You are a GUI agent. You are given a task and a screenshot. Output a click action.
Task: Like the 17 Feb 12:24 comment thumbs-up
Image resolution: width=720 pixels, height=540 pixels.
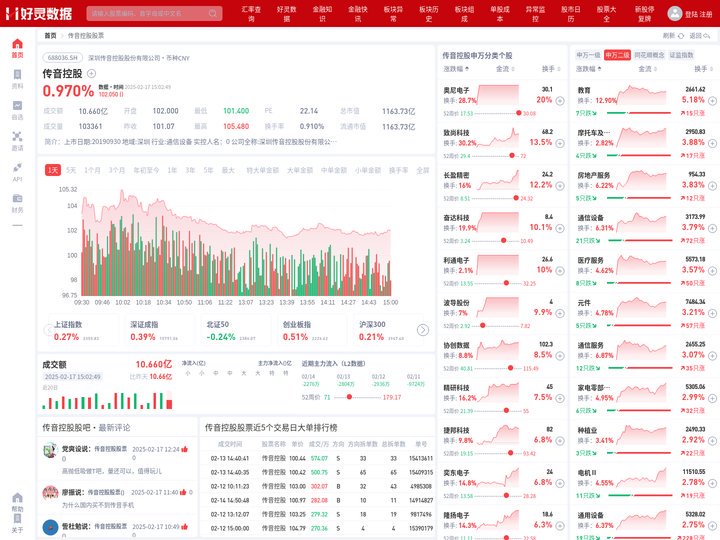(185, 449)
